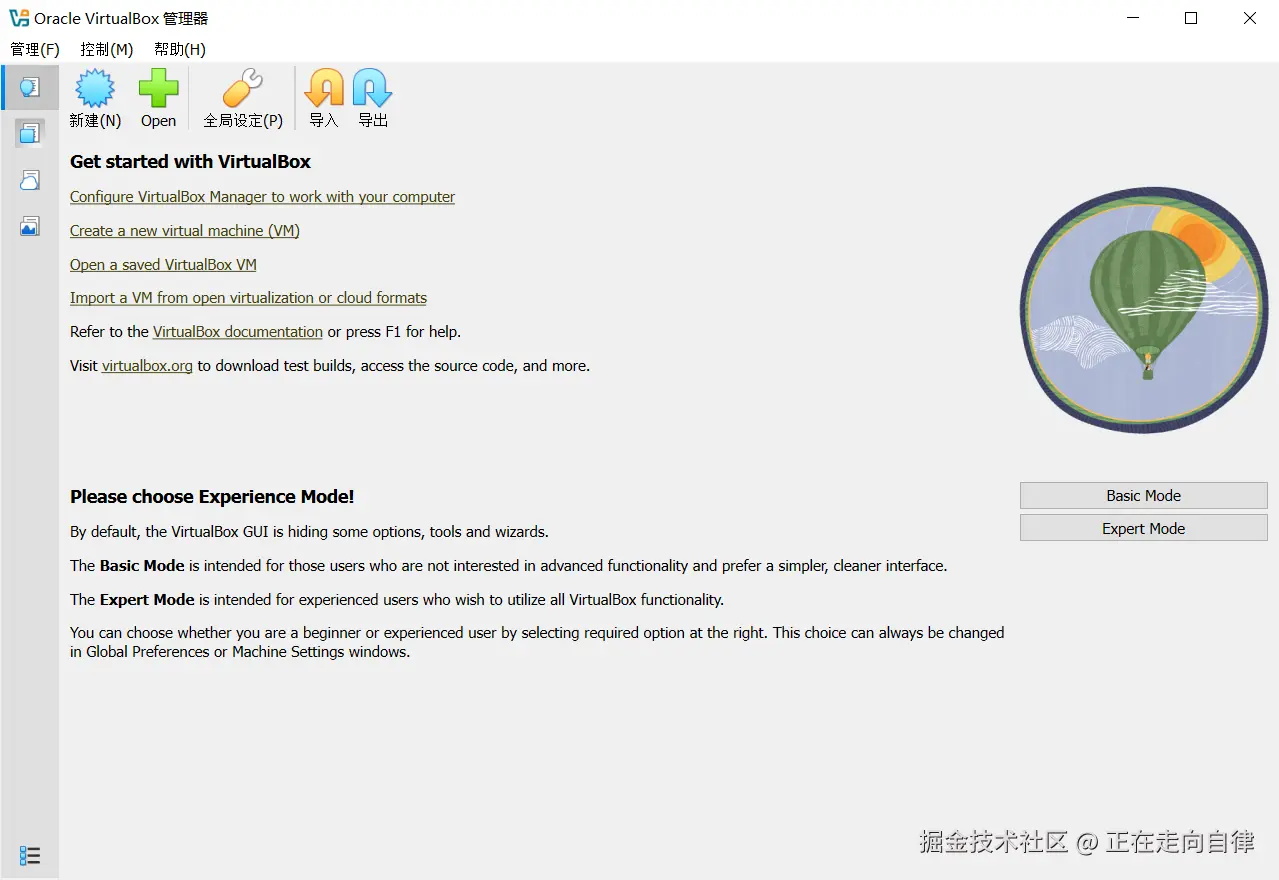This screenshot has width=1279, height=880.
Task: Choose the Basic Mode button
Action: [x=1143, y=495]
